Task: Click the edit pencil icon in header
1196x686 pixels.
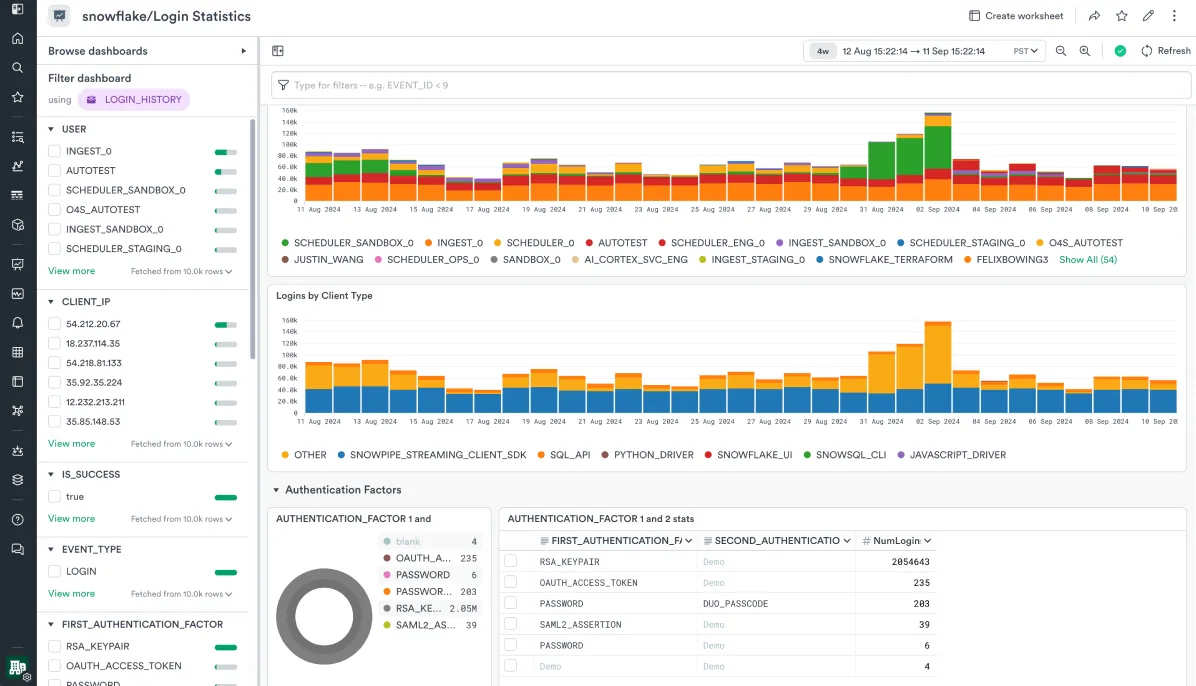Action: (x=1148, y=16)
